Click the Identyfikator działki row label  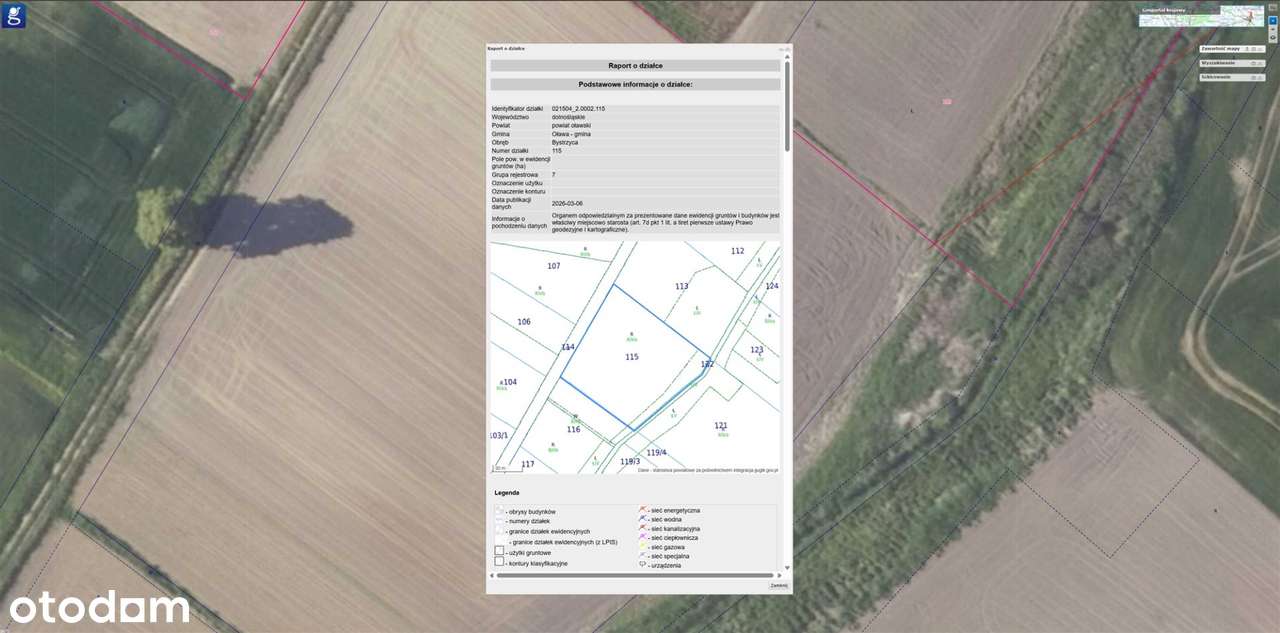517,108
